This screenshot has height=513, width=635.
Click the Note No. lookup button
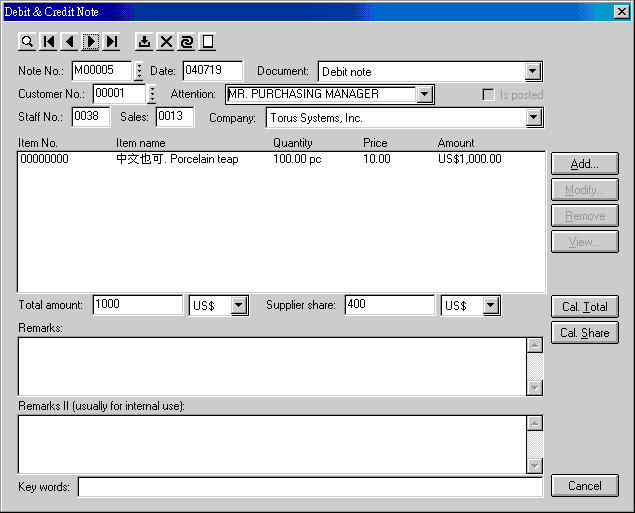coord(139,71)
